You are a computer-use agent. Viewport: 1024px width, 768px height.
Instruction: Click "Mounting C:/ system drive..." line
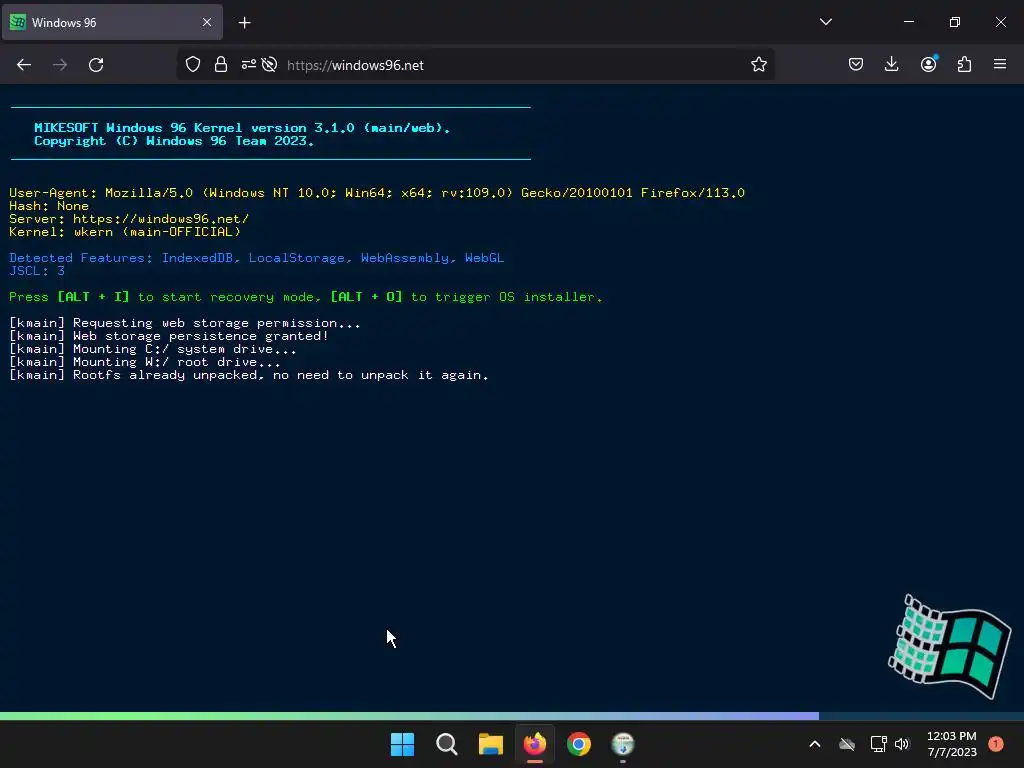[x=153, y=349]
